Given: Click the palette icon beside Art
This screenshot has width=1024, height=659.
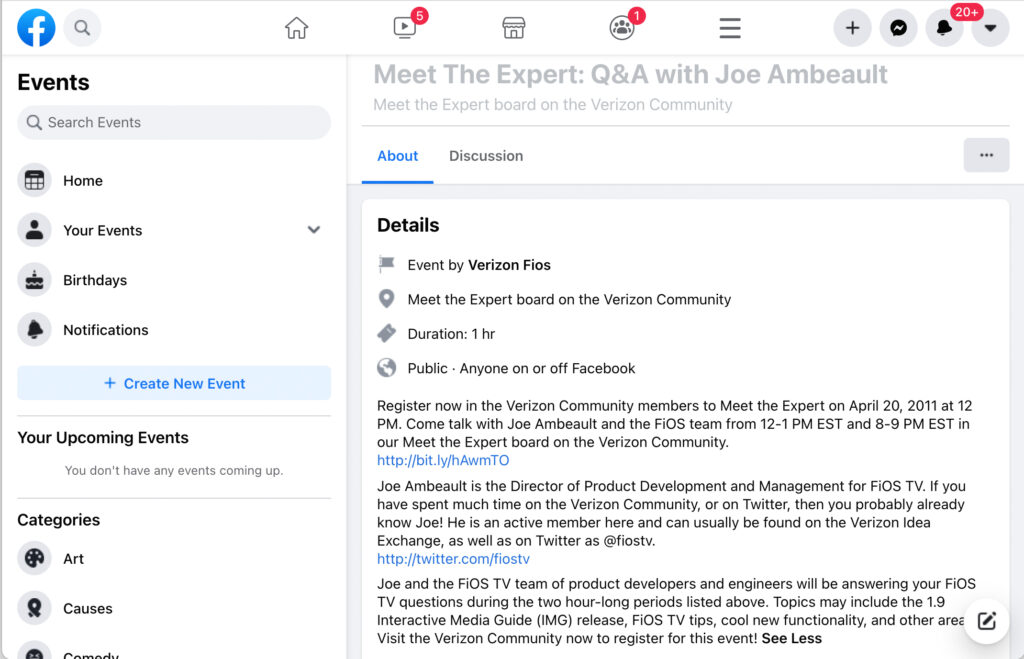Looking at the screenshot, I should click(34, 558).
